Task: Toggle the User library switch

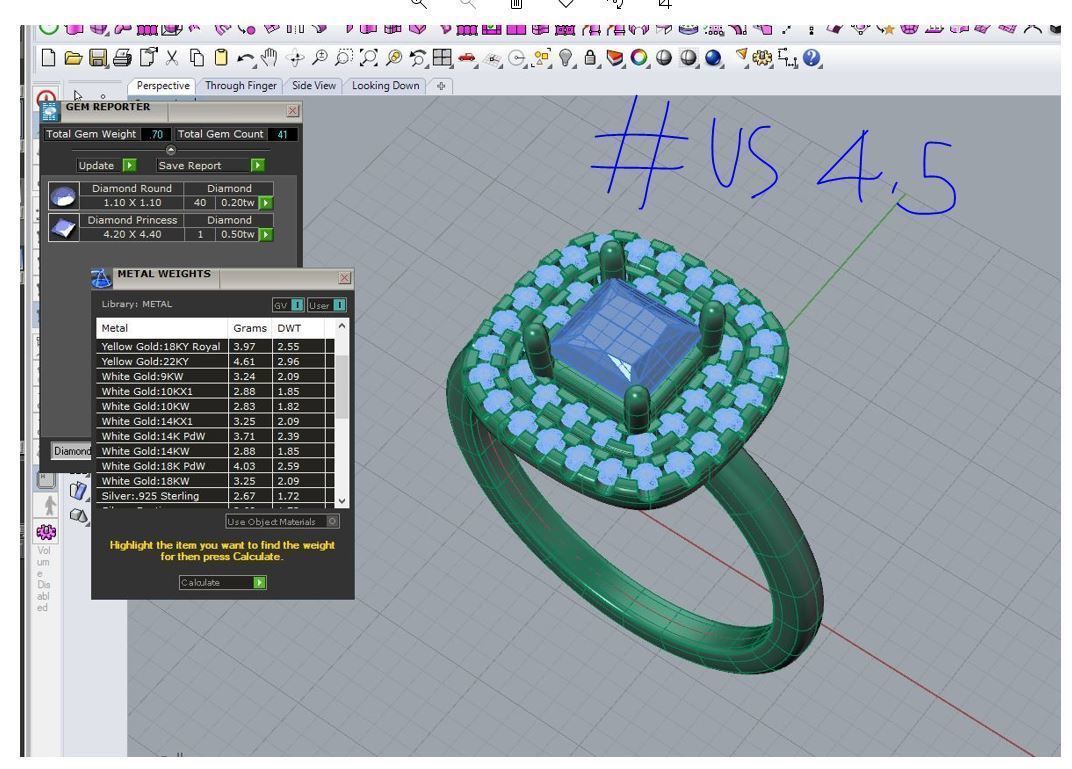Action: click(326, 305)
